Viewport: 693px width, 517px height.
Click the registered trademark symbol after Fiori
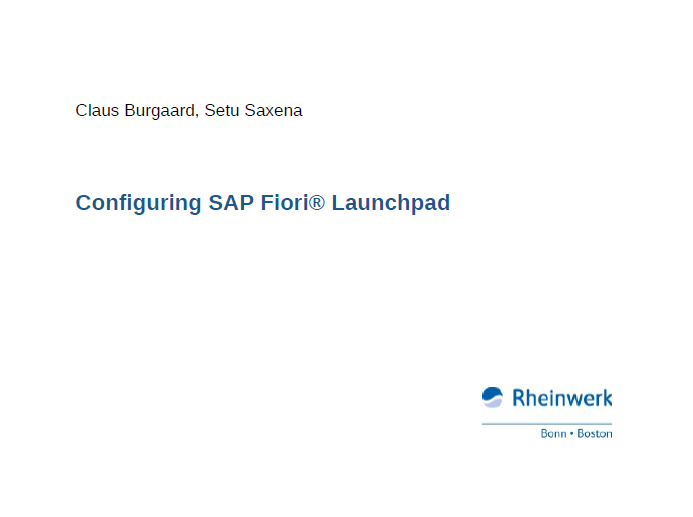316,203
